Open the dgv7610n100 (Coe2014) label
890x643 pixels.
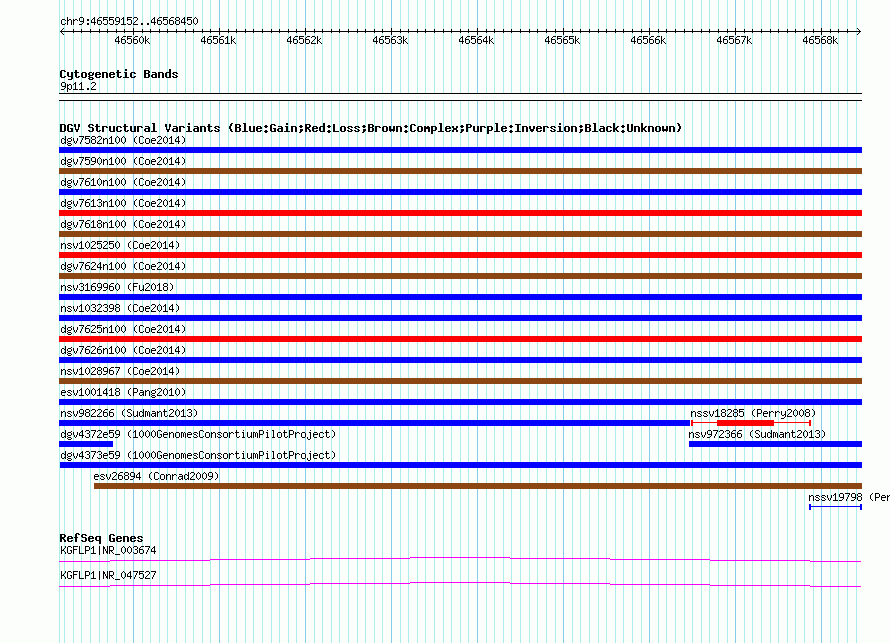coord(123,182)
